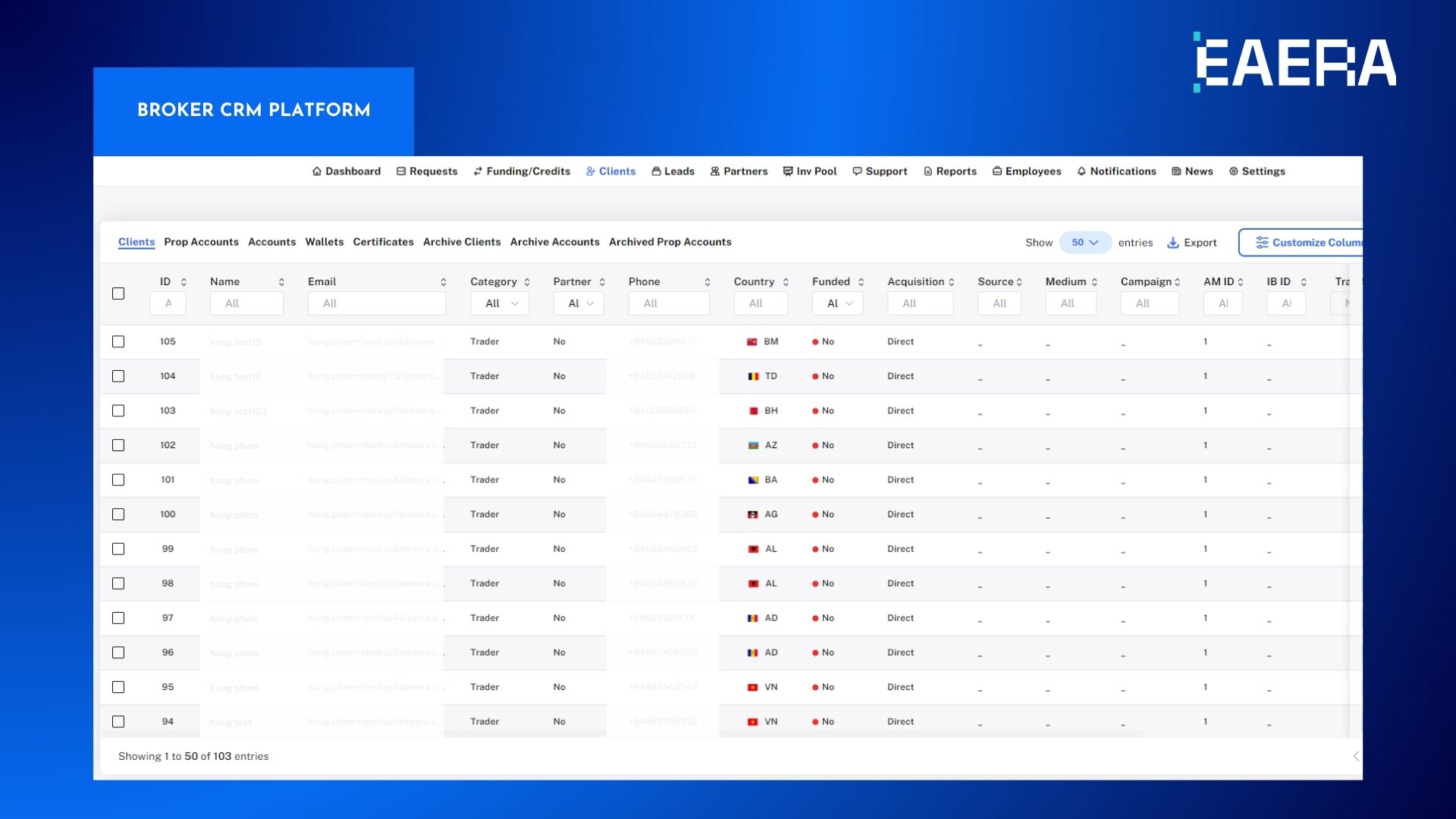Click the Acquisition filter input

pos(920,303)
